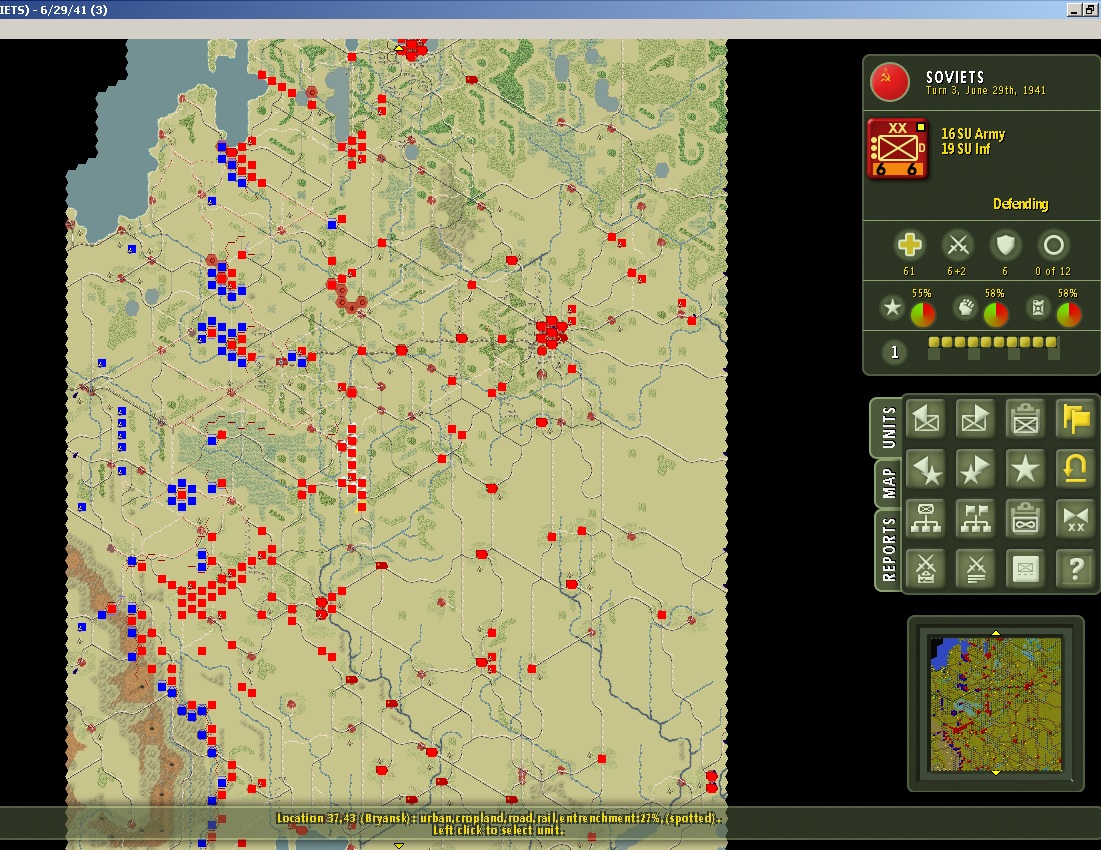This screenshot has height=850, width=1101.
Task: Open order of battle hierarchy icon
Action: click(925, 518)
